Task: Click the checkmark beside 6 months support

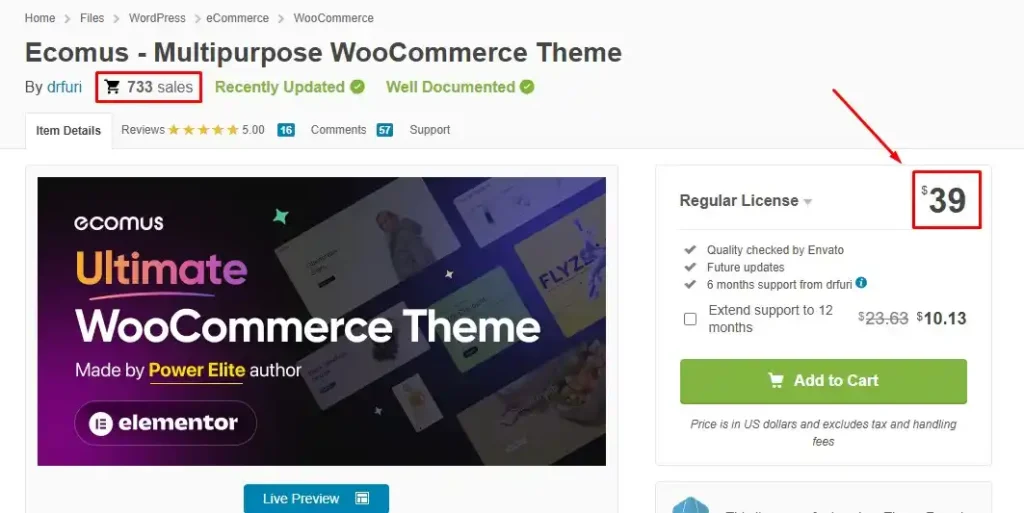Action: [x=690, y=285]
